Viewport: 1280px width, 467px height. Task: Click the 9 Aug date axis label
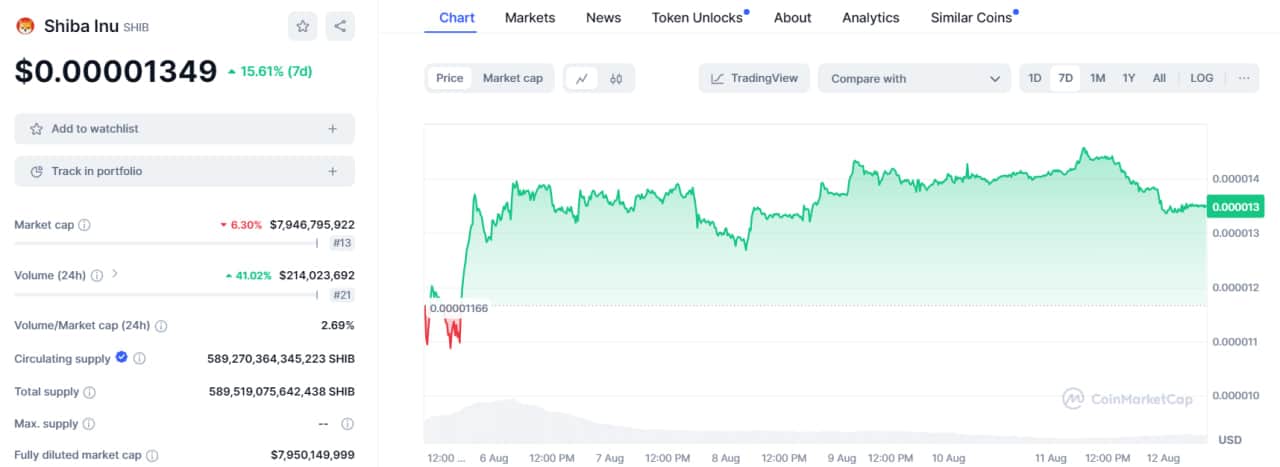tap(841, 458)
